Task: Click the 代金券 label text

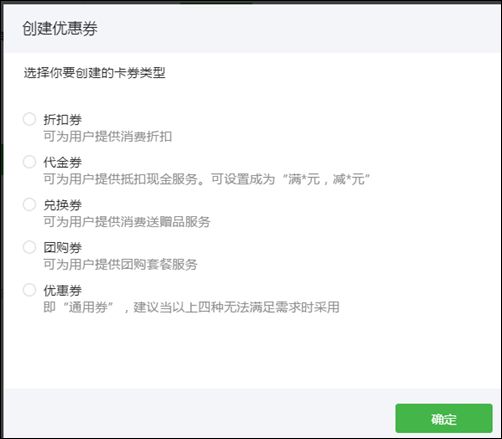Action: coord(63,162)
